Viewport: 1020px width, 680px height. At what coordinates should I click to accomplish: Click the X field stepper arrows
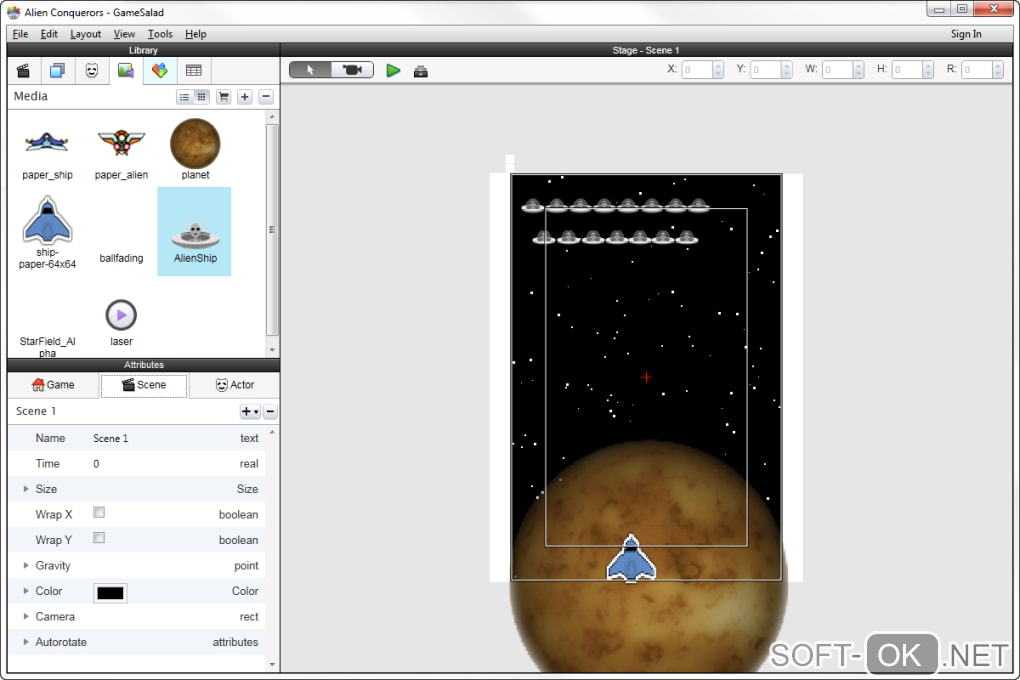[718, 70]
